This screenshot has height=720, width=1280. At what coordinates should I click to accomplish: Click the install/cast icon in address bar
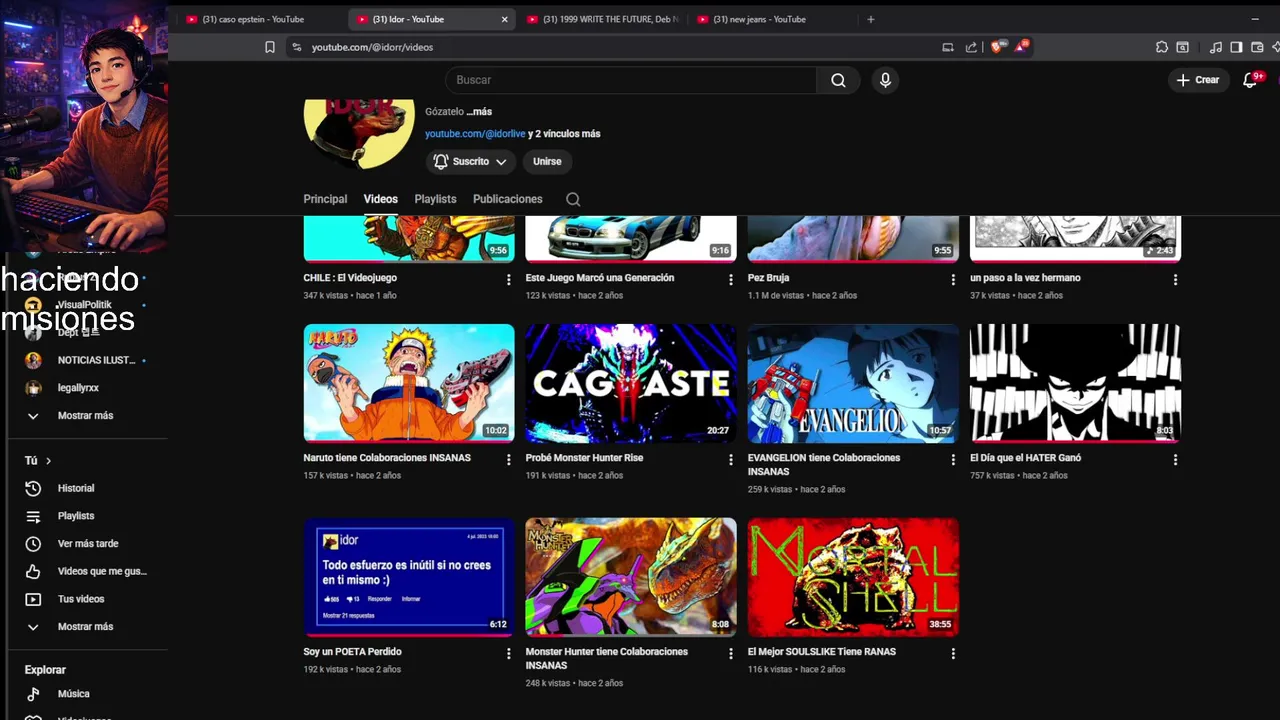coord(948,47)
